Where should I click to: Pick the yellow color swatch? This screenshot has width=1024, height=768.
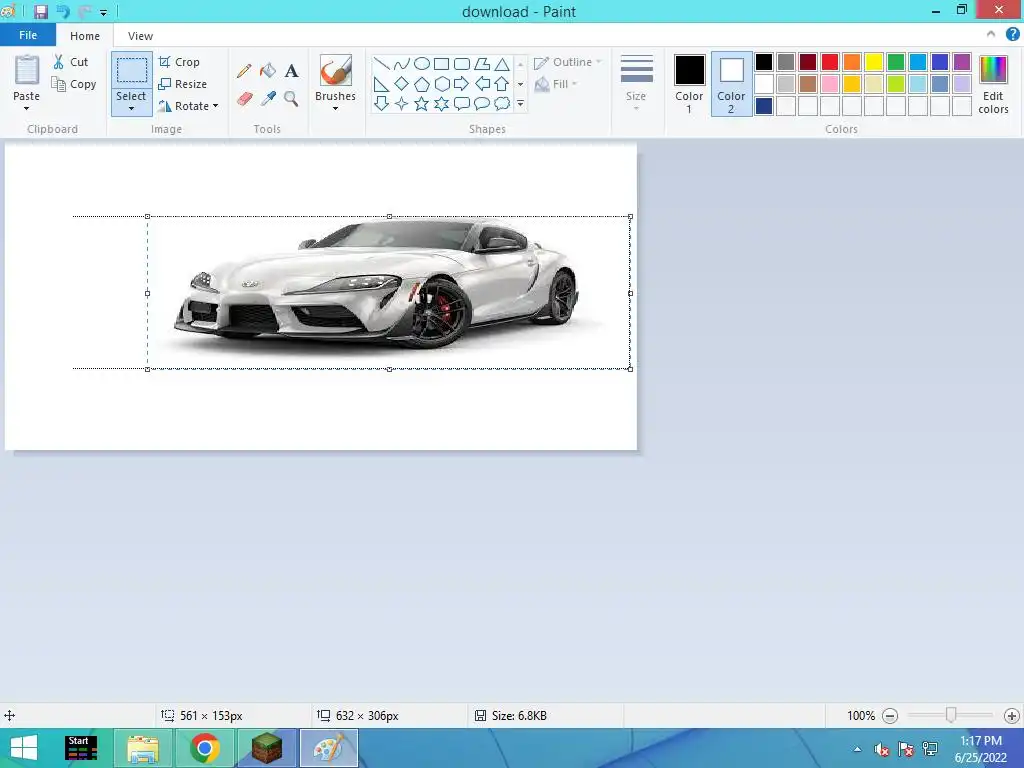pyautogui.click(x=874, y=62)
